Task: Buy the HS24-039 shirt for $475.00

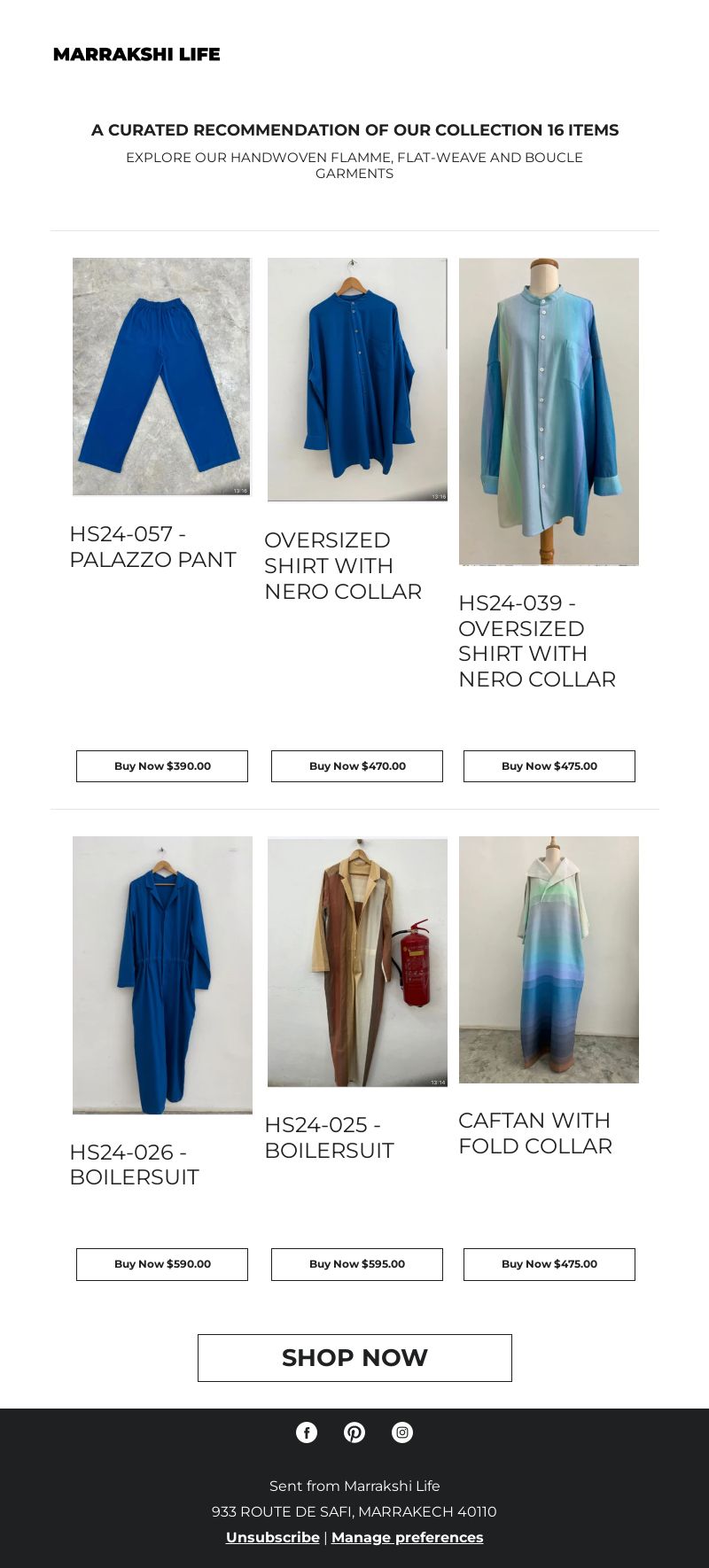Action: (549, 766)
